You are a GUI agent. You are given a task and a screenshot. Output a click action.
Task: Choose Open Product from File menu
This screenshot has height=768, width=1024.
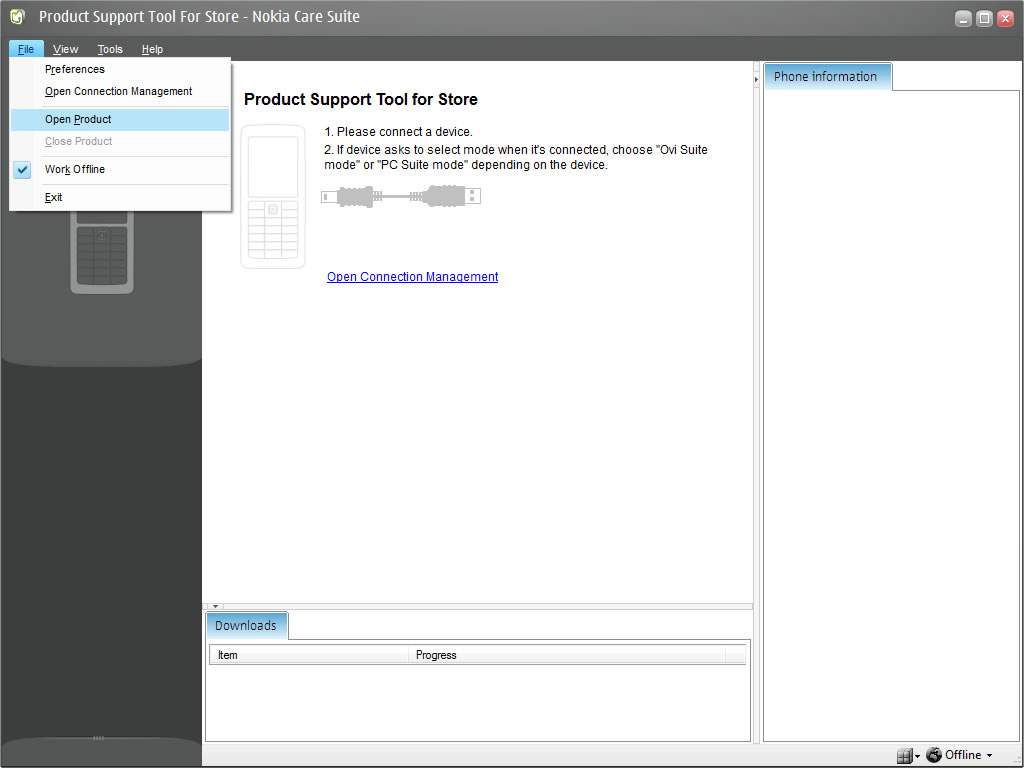point(78,120)
